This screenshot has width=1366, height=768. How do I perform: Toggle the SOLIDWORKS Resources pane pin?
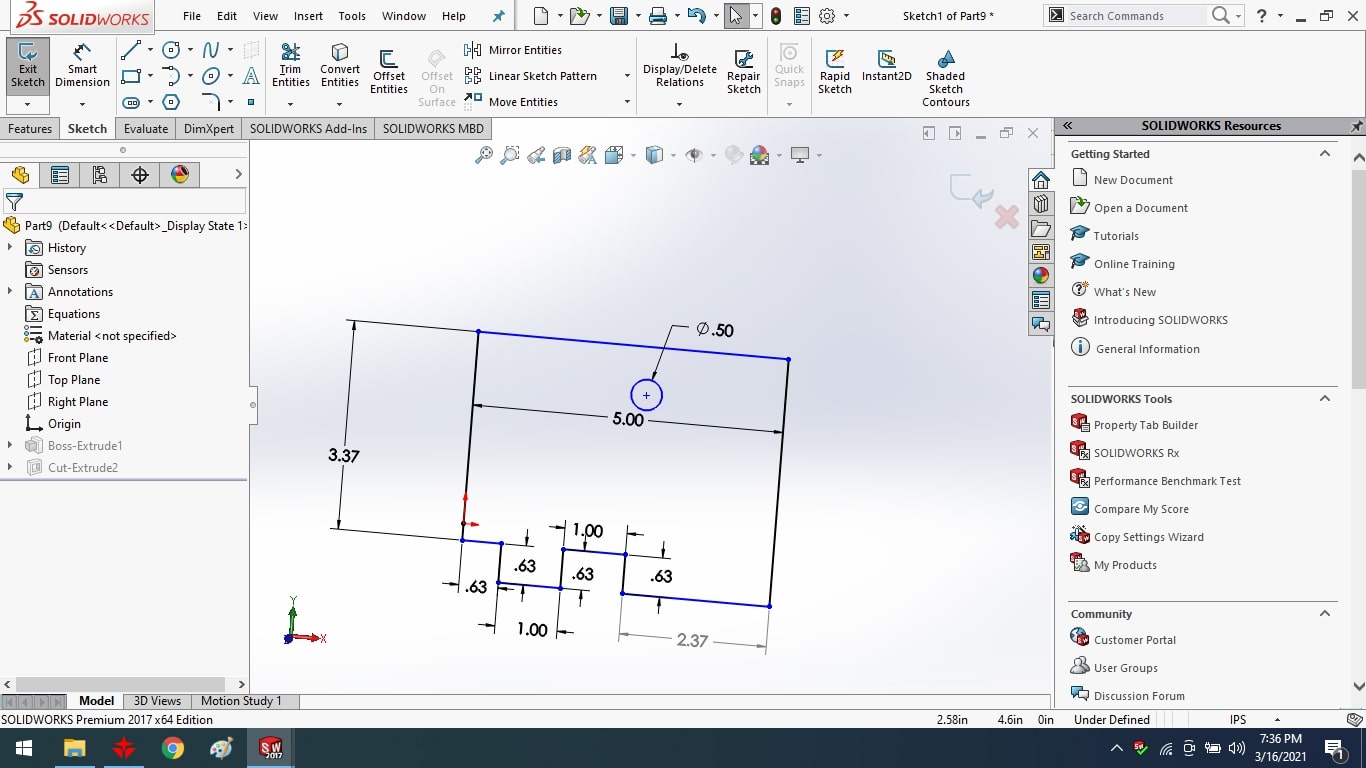coord(1357,126)
